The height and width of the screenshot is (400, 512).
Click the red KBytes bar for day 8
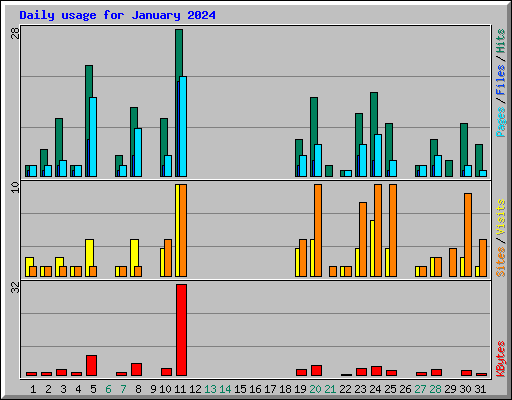pyautogui.click(x=136, y=369)
